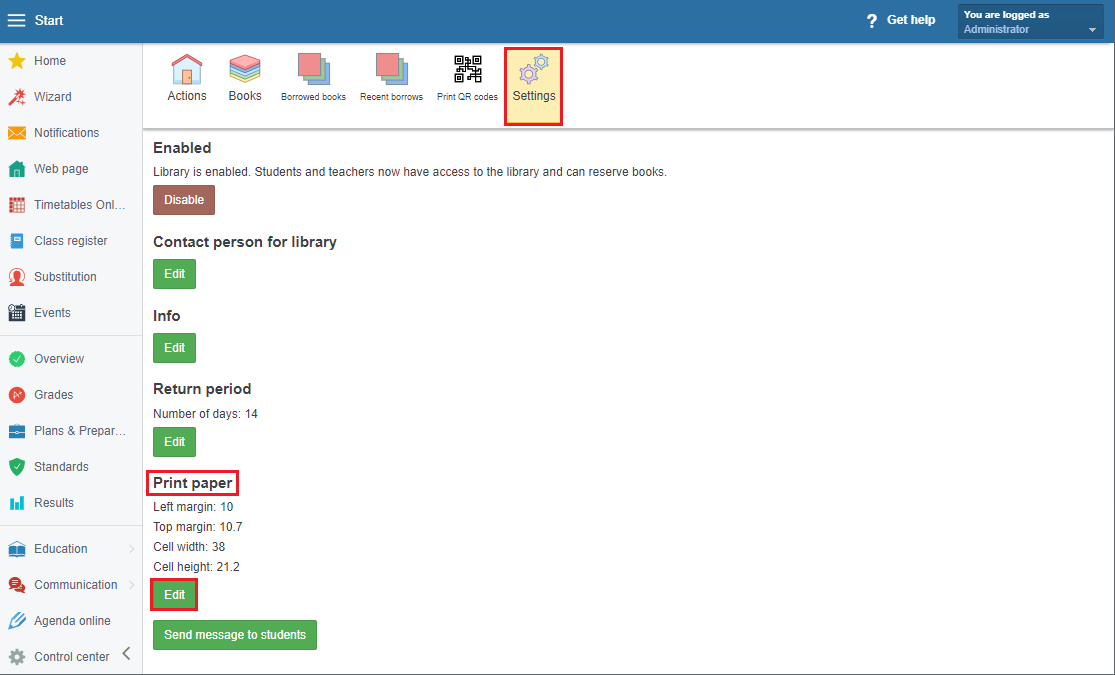Click the Start title text
This screenshot has width=1115, height=675.
coord(49,21)
